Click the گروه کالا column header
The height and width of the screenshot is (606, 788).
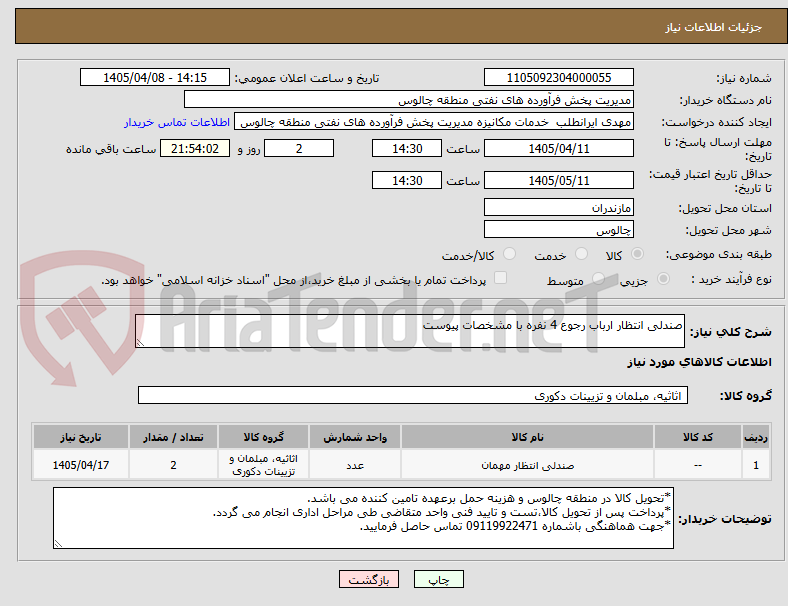click(x=263, y=437)
